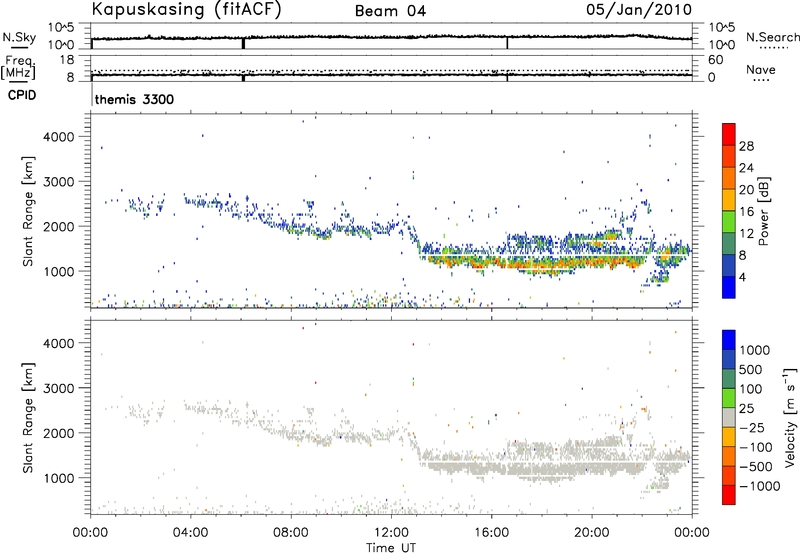This screenshot has height=554, width=800.
Task: Click the "60" tick on the Nave axis
Action: click(x=715, y=60)
